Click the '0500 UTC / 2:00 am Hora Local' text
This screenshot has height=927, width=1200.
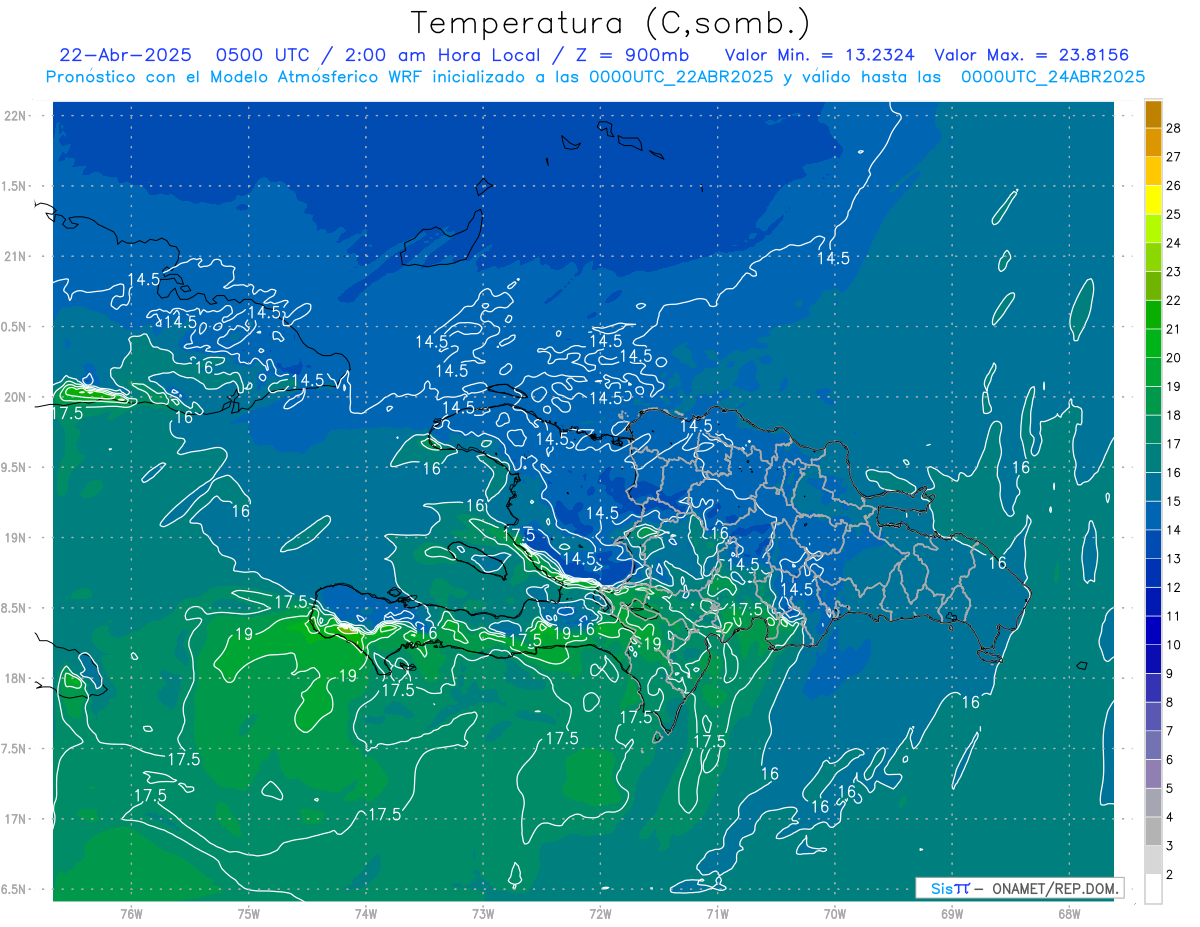378,55
